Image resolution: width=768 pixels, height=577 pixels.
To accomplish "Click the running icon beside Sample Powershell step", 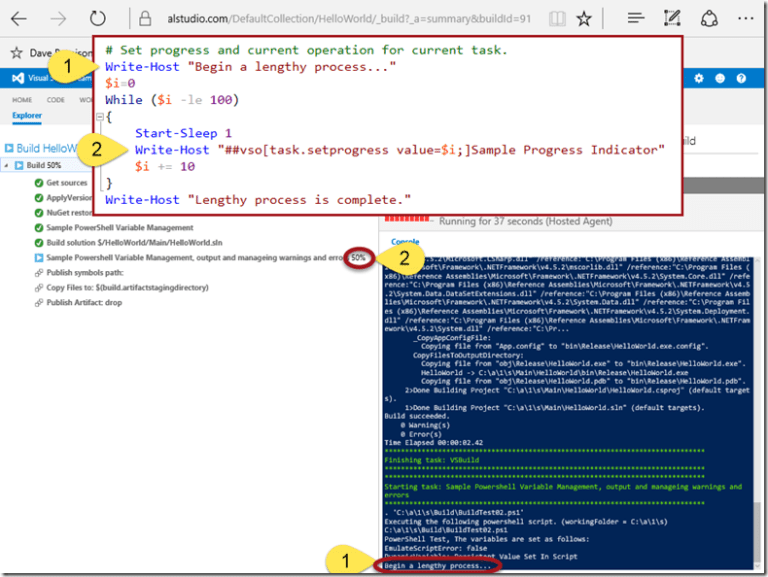I will (39, 258).
